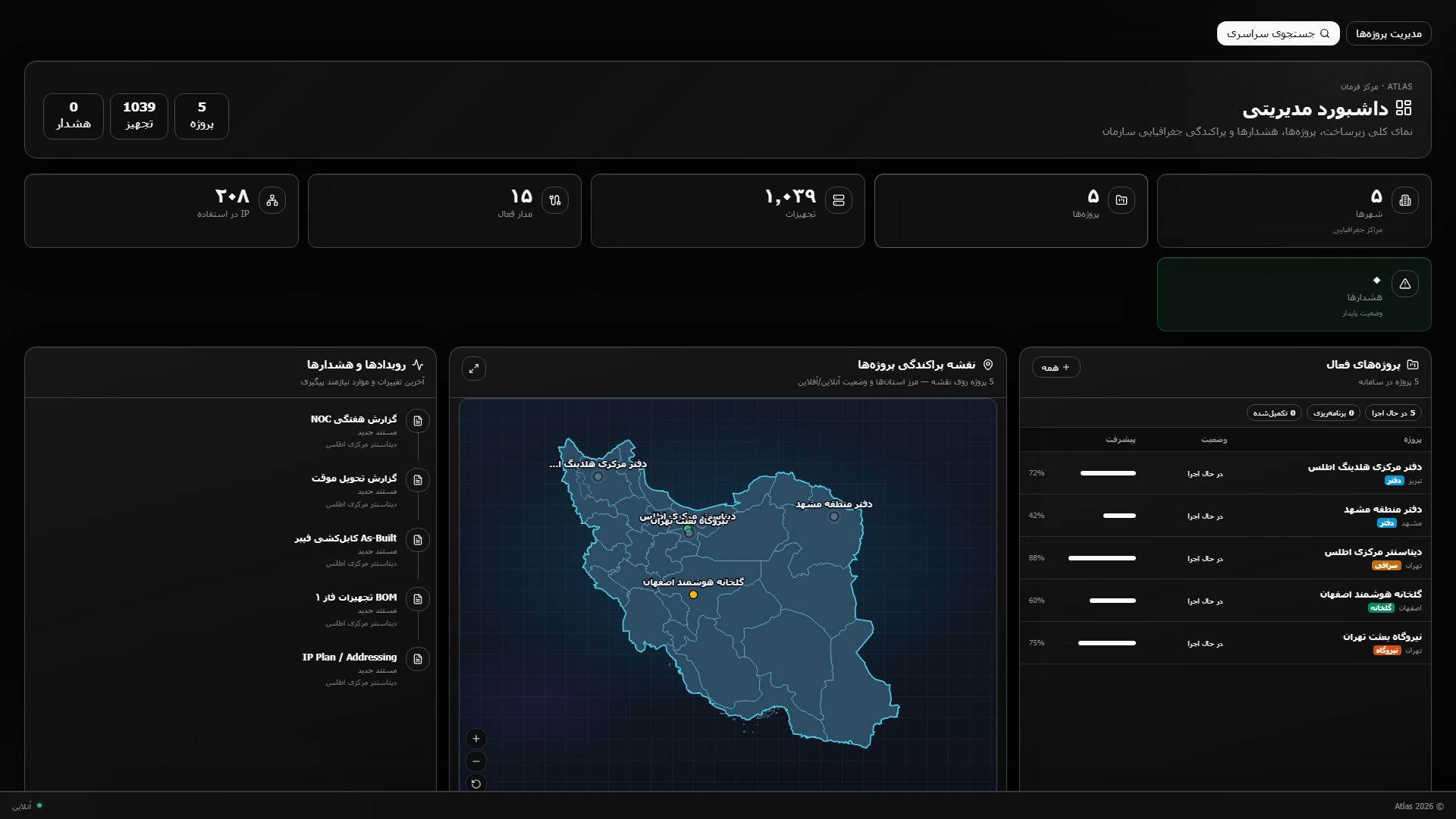
Task: Click the yellow Isfahan greenhouse map marker
Action: [693, 595]
